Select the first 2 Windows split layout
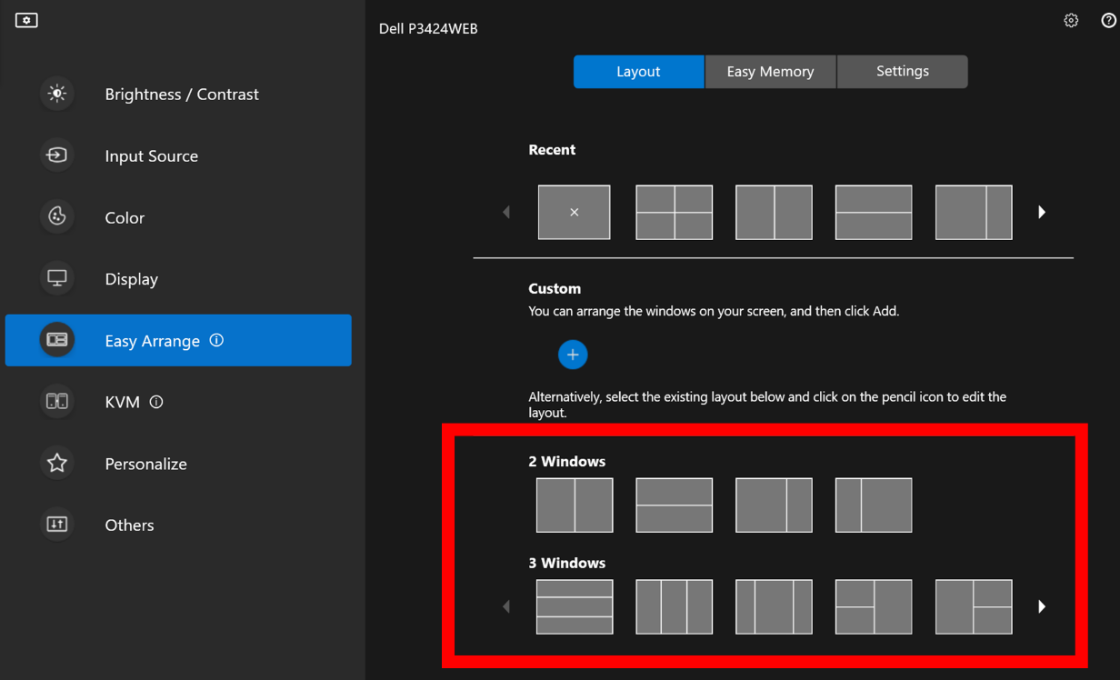This screenshot has width=1120, height=680. coord(574,505)
